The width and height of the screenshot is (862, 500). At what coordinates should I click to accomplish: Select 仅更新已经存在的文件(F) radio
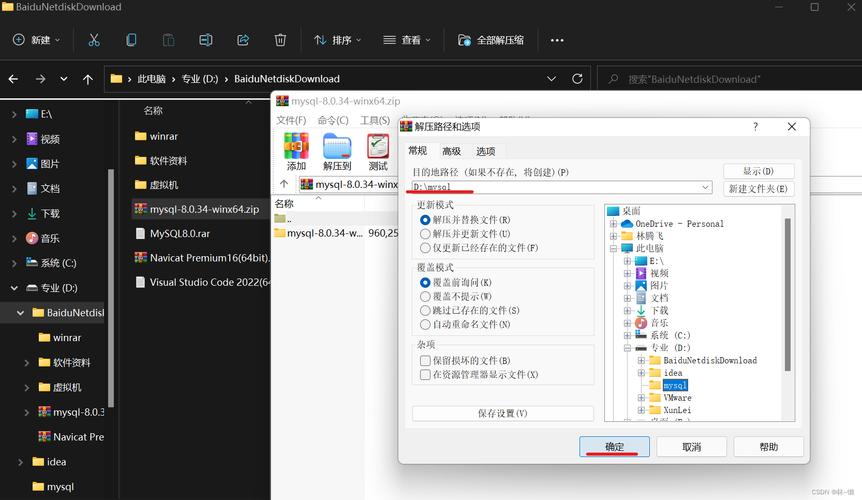coord(425,248)
